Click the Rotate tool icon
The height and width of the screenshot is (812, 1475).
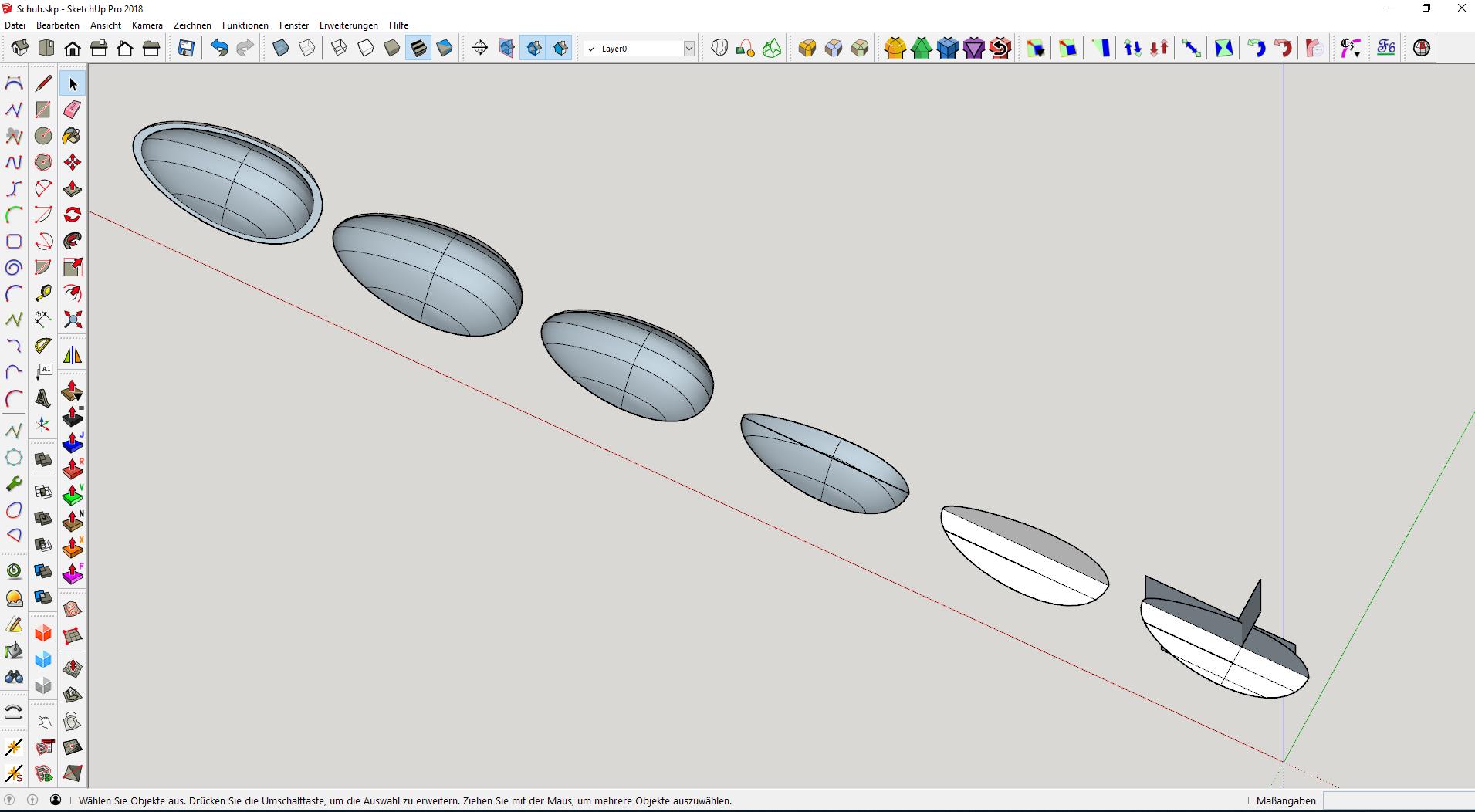point(73,215)
